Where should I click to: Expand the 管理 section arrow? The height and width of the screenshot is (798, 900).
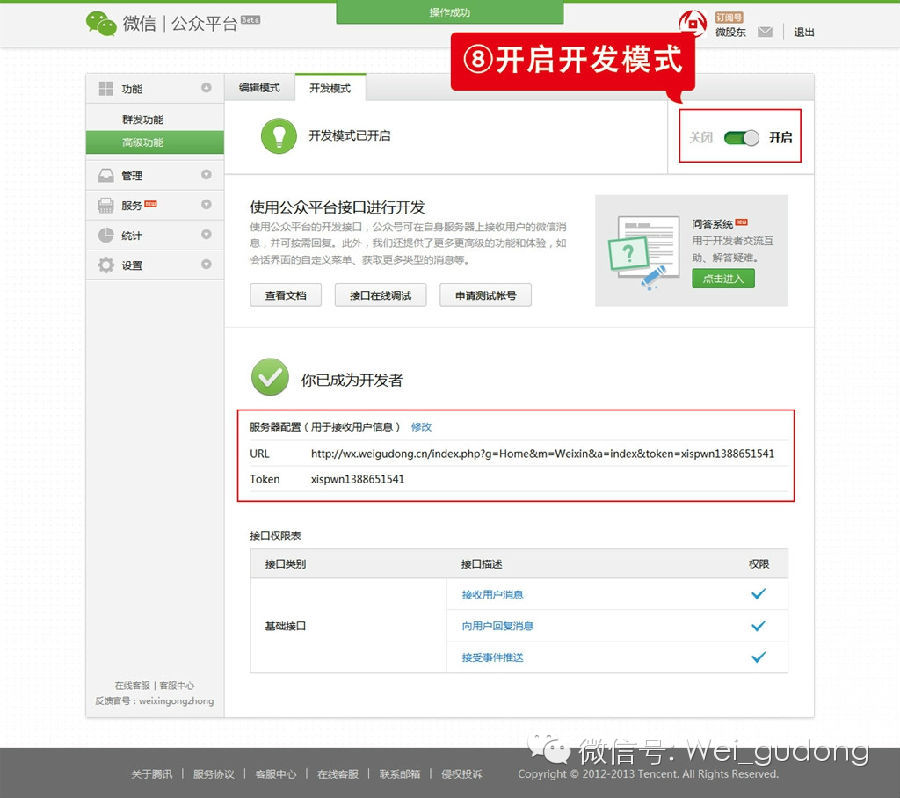tap(206, 175)
